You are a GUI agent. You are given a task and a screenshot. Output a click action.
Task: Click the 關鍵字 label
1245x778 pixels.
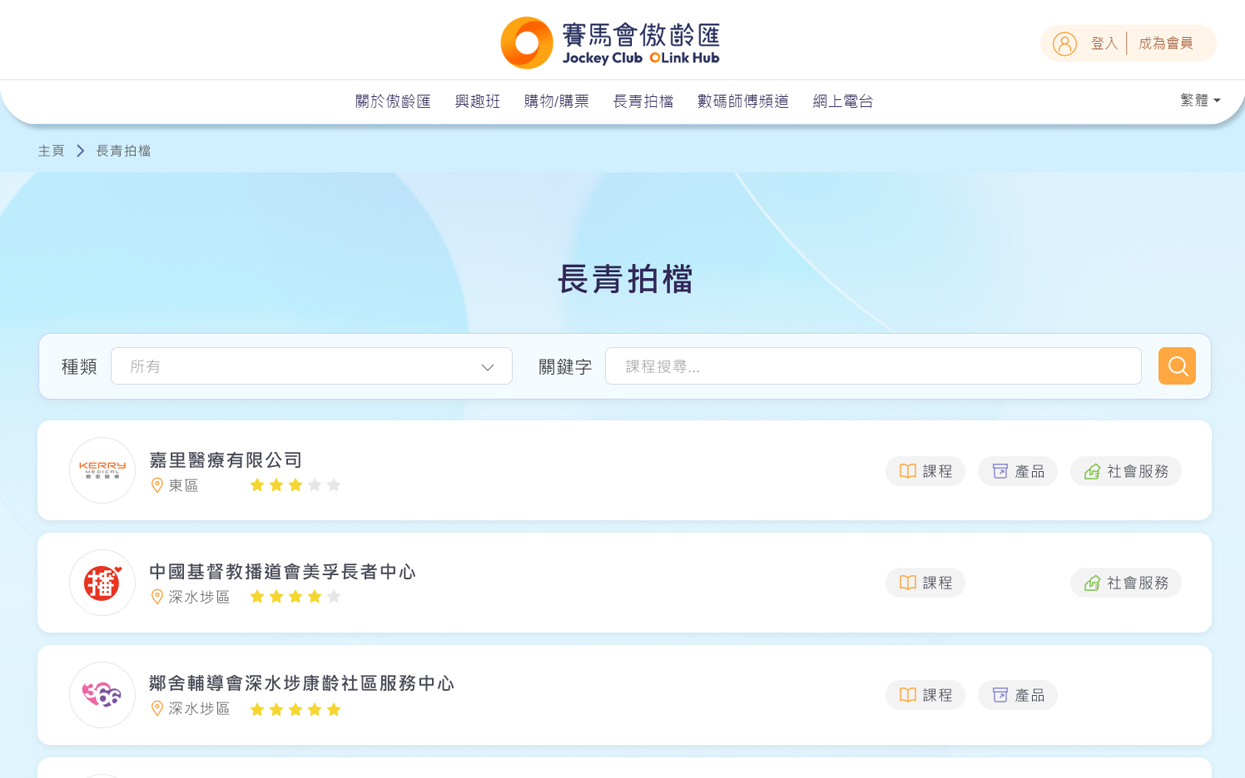(565, 367)
